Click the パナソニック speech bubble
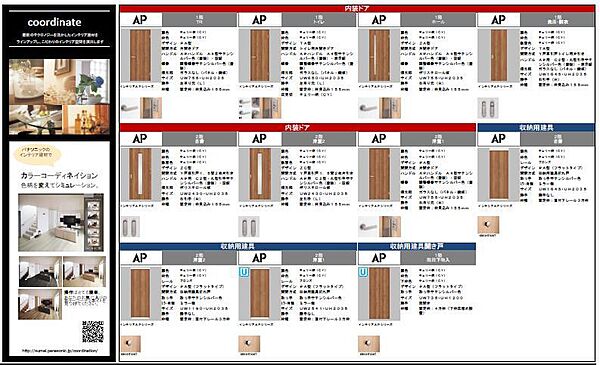600x365 pixels. coord(37,154)
